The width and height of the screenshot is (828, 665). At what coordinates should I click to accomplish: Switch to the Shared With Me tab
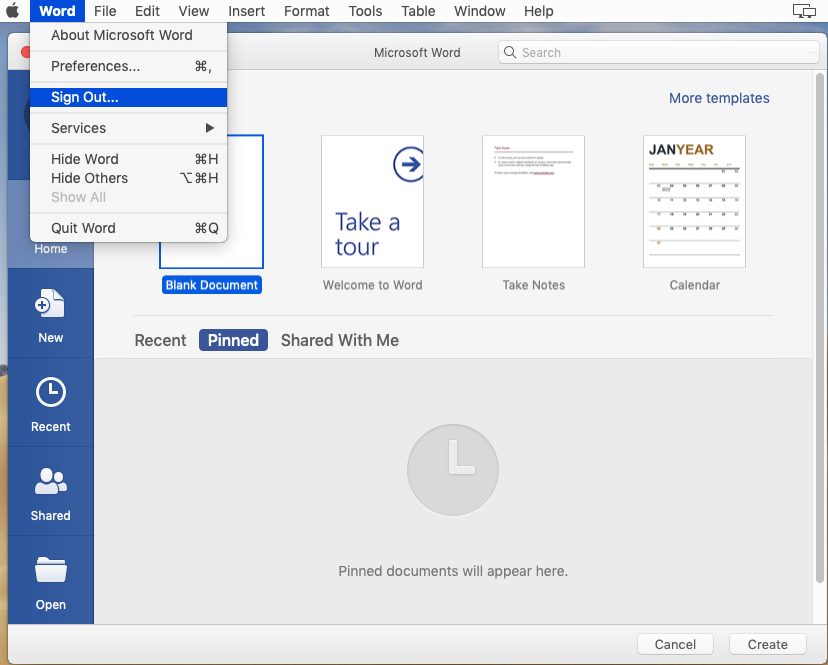pyautogui.click(x=340, y=340)
